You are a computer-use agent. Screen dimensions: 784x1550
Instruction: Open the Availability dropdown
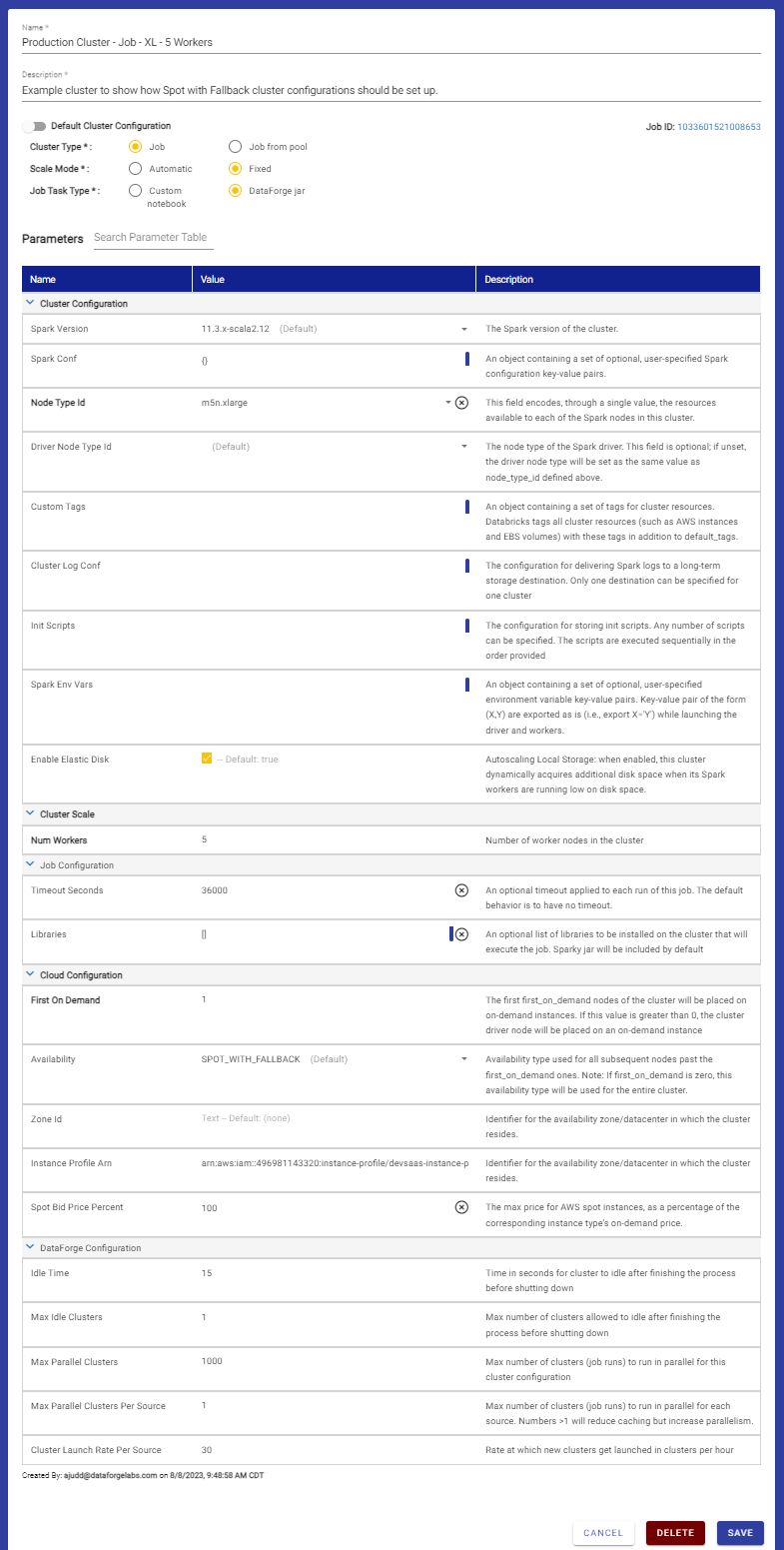(463, 1058)
